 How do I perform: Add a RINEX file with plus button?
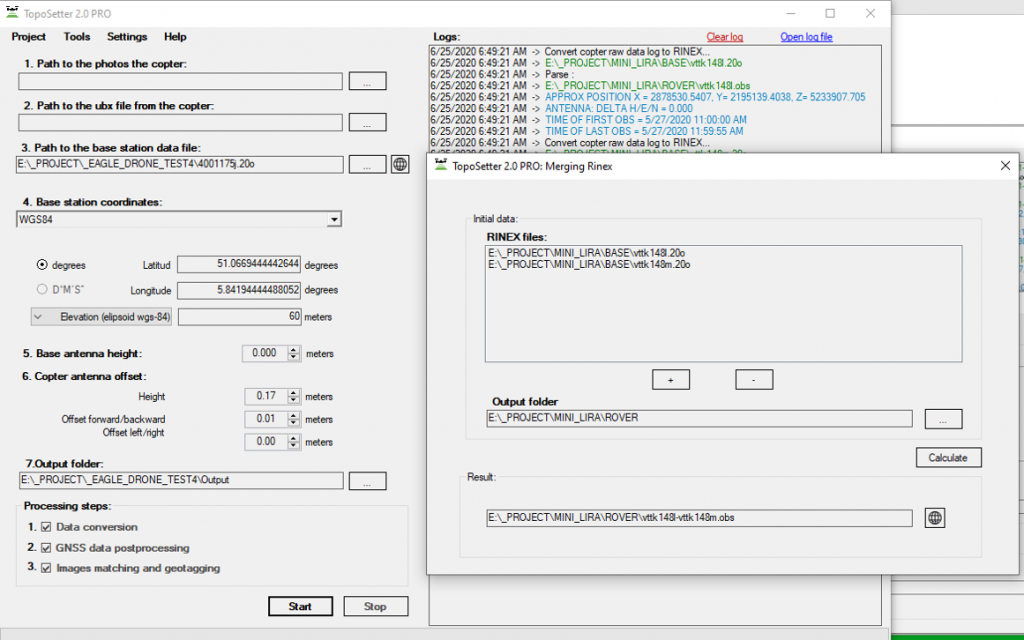coord(671,380)
